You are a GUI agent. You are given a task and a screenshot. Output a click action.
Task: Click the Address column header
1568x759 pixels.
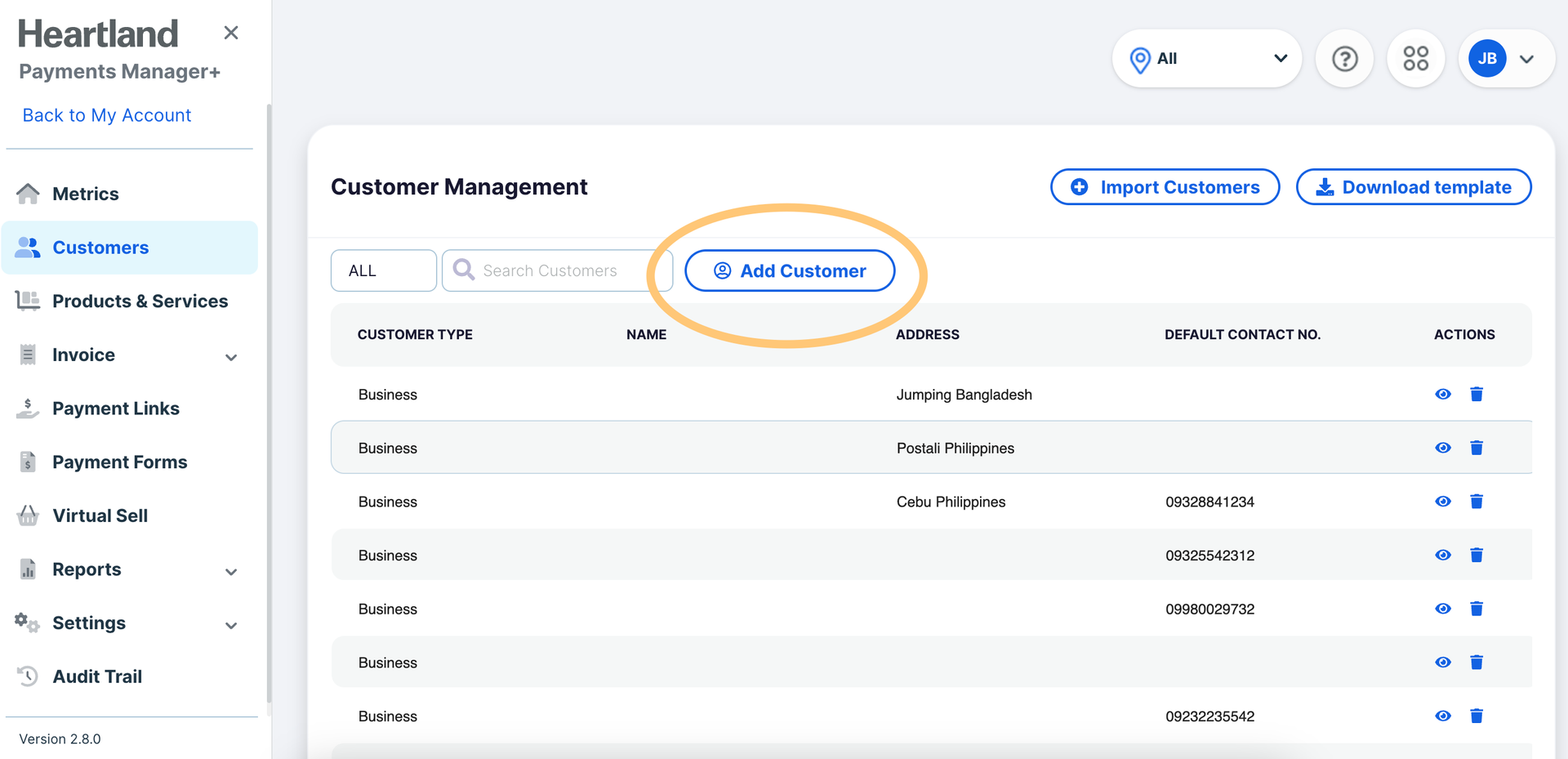pyautogui.click(x=928, y=334)
